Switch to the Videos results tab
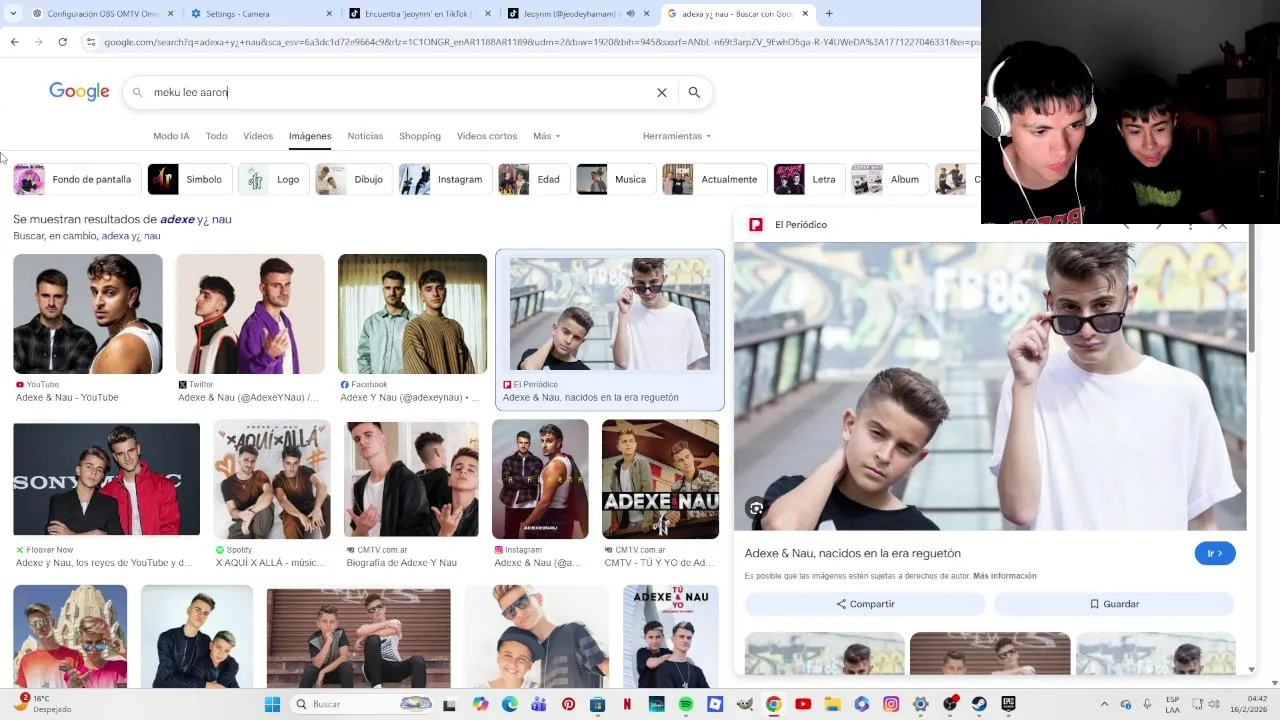This screenshot has width=1280, height=720. (x=258, y=136)
